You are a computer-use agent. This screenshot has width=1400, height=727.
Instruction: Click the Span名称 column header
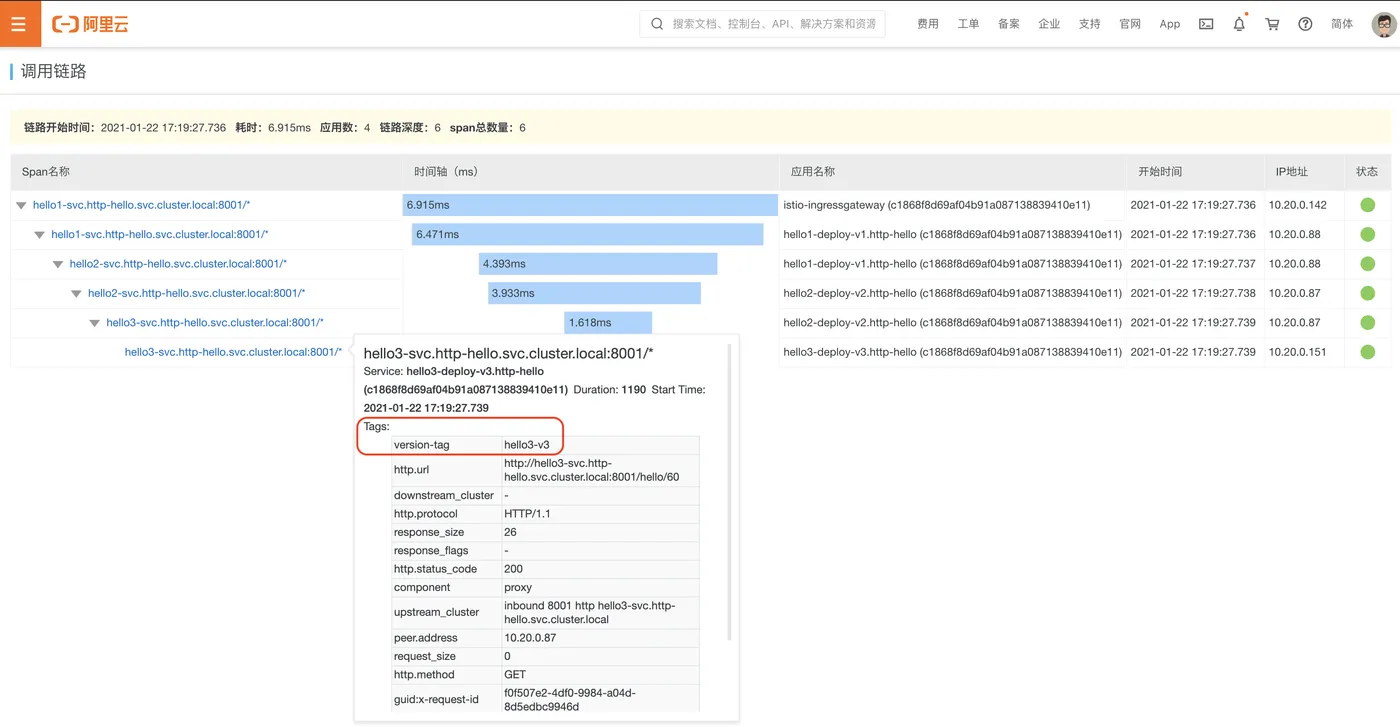pyautogui.click(x=46, y=172)
